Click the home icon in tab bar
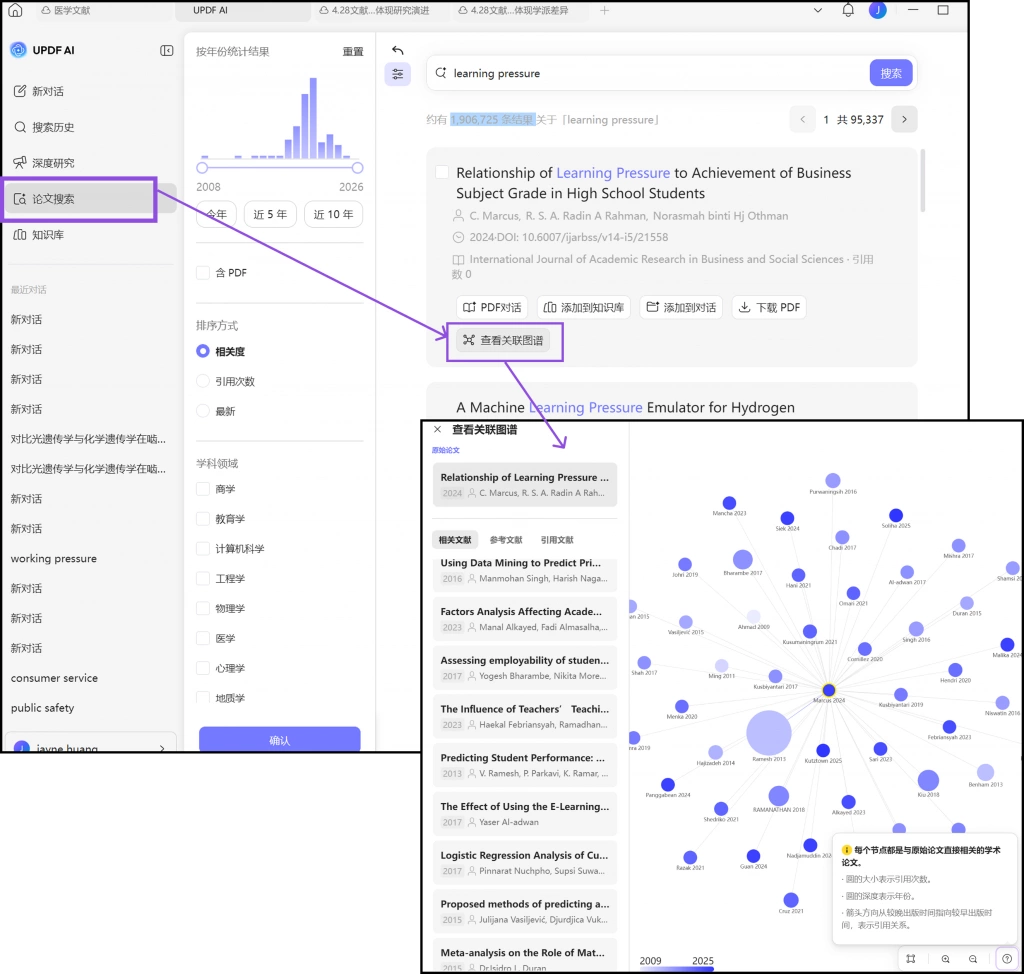1024x974 pixels. click(x=15, y=10)
